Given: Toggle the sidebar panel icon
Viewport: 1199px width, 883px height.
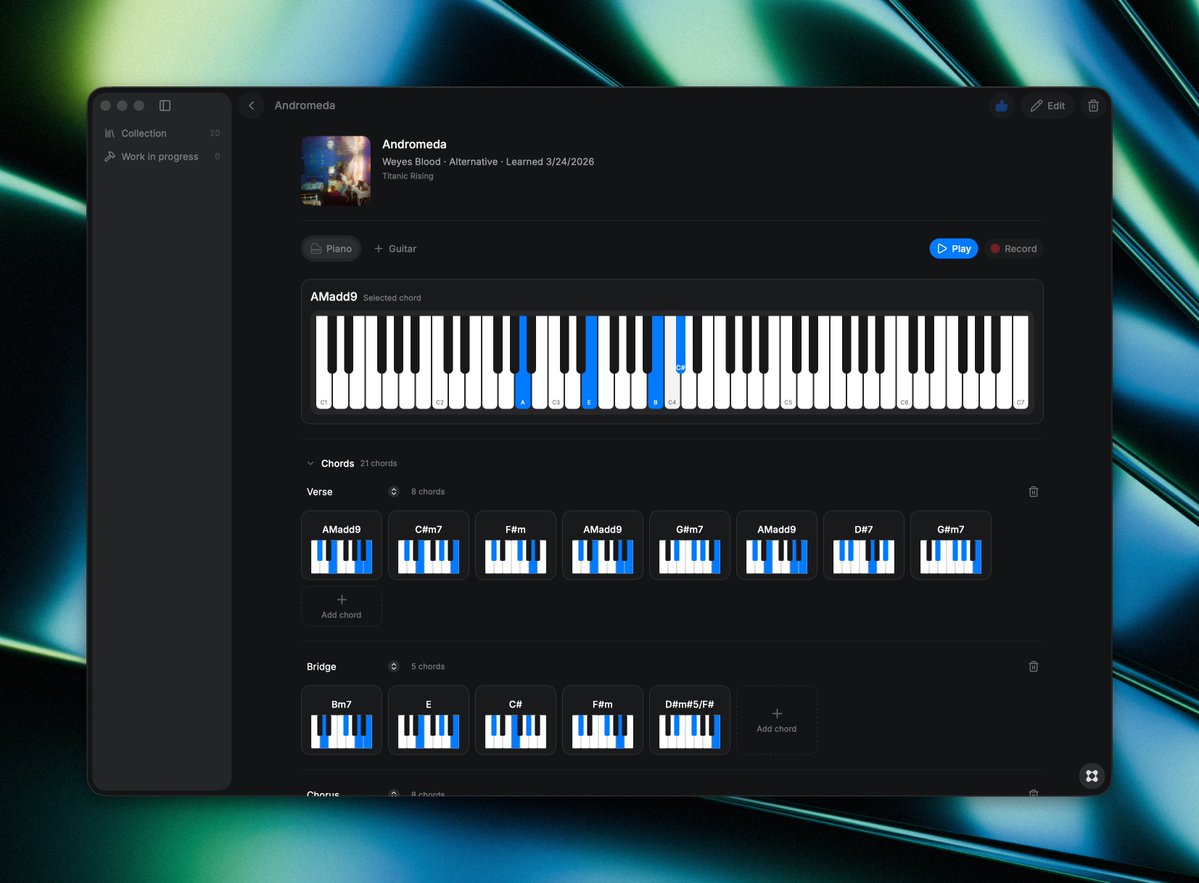Looking at the screenshot, I should click(x=165, y=106).
